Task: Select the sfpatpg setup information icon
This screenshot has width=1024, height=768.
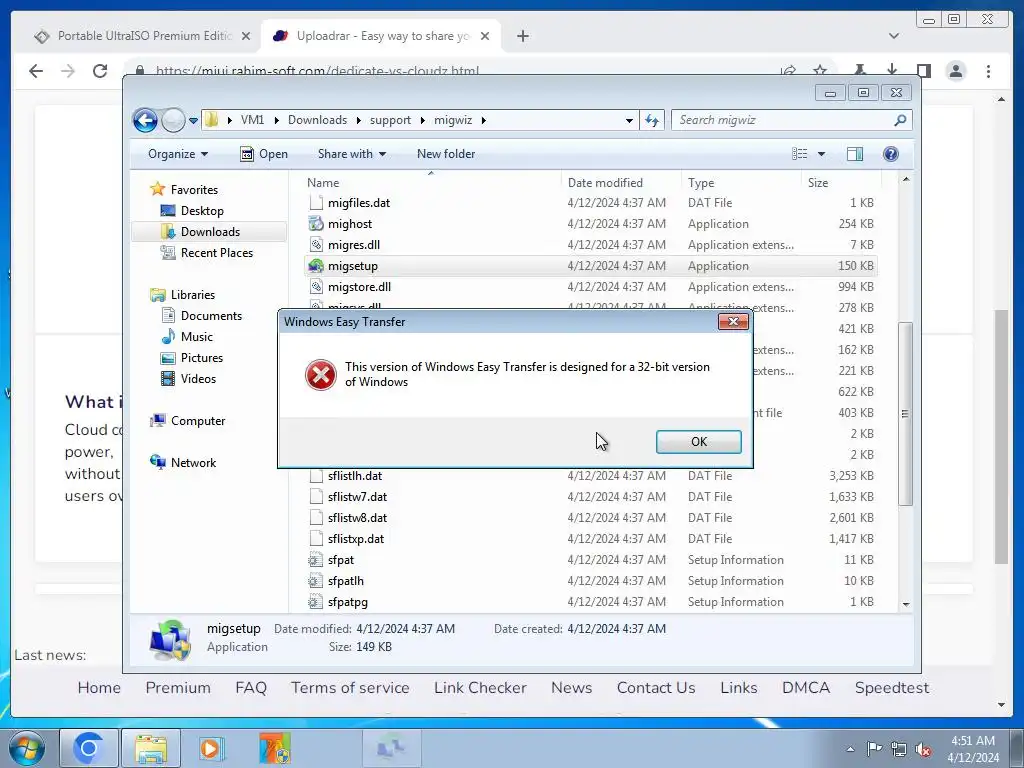Action: pyautogui.click(x=316, y=601)
